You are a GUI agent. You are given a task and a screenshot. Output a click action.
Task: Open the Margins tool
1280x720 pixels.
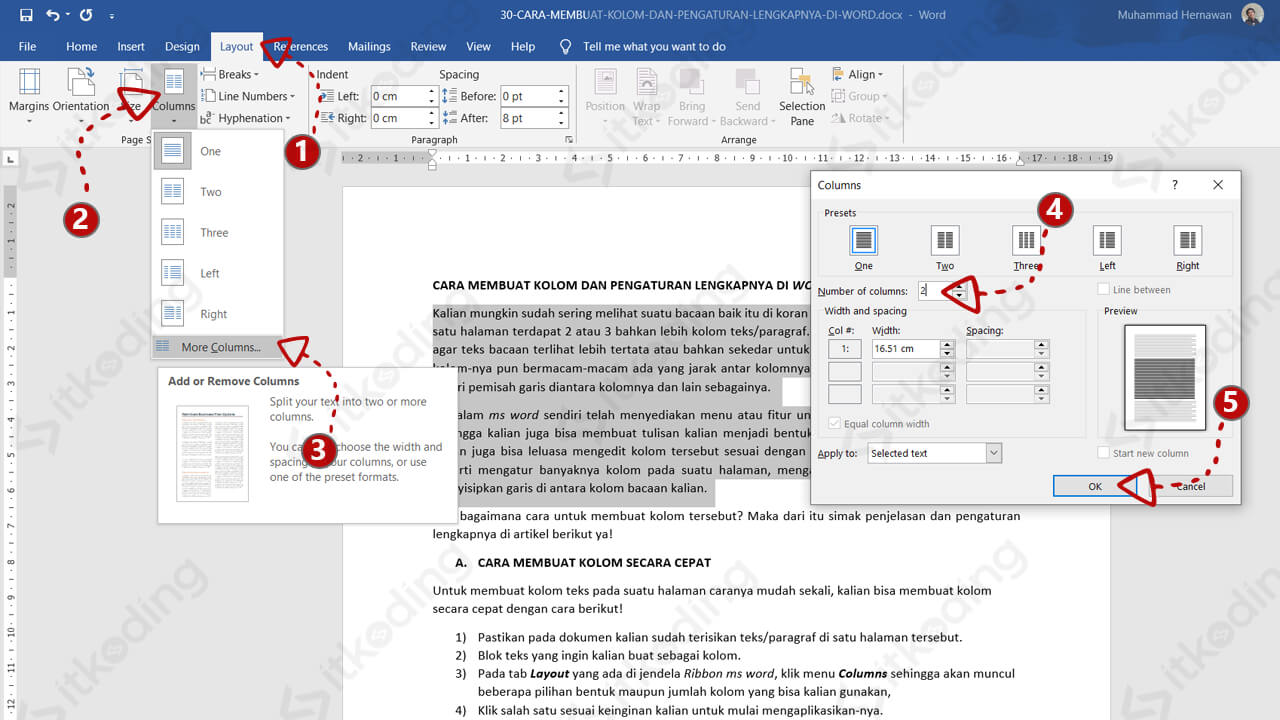tap(29, 96)
